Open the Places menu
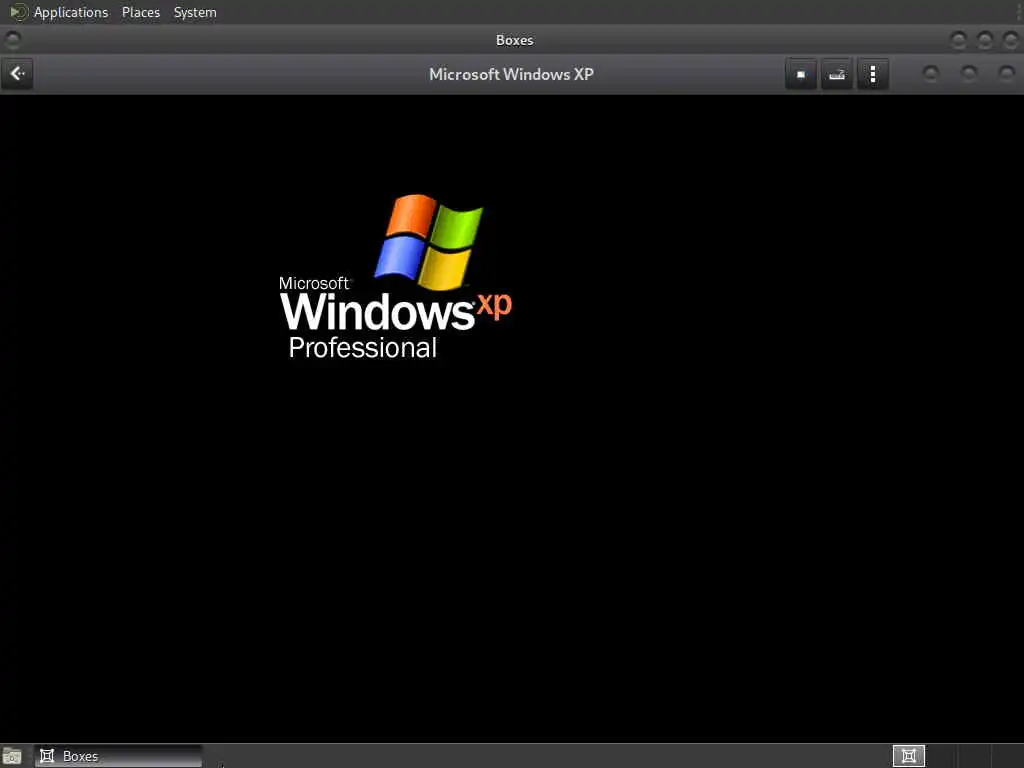Viewport: 1024px width, 768px height. (x=140, y=12)
